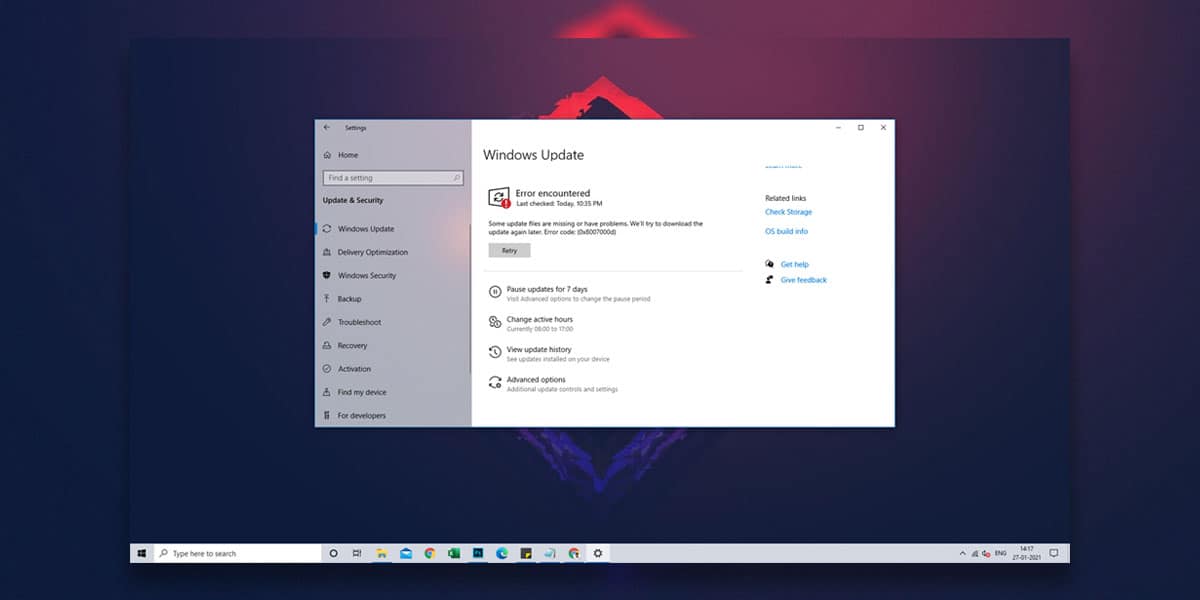
Task: Select Delivery Optimization sidebar icon
Action: pos(327,252)
